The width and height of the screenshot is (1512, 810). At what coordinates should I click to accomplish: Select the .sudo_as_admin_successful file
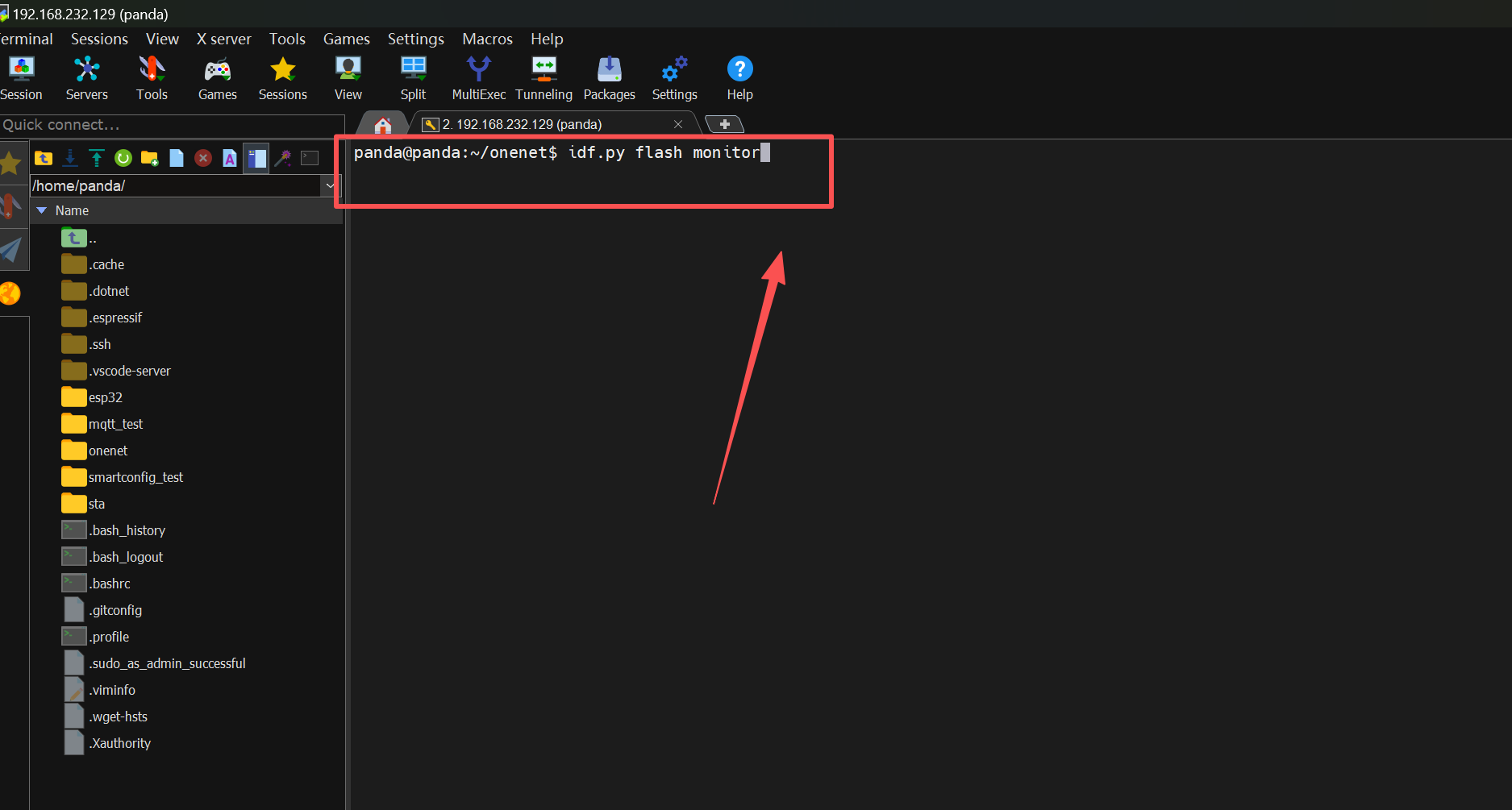(x=154, y=663)
